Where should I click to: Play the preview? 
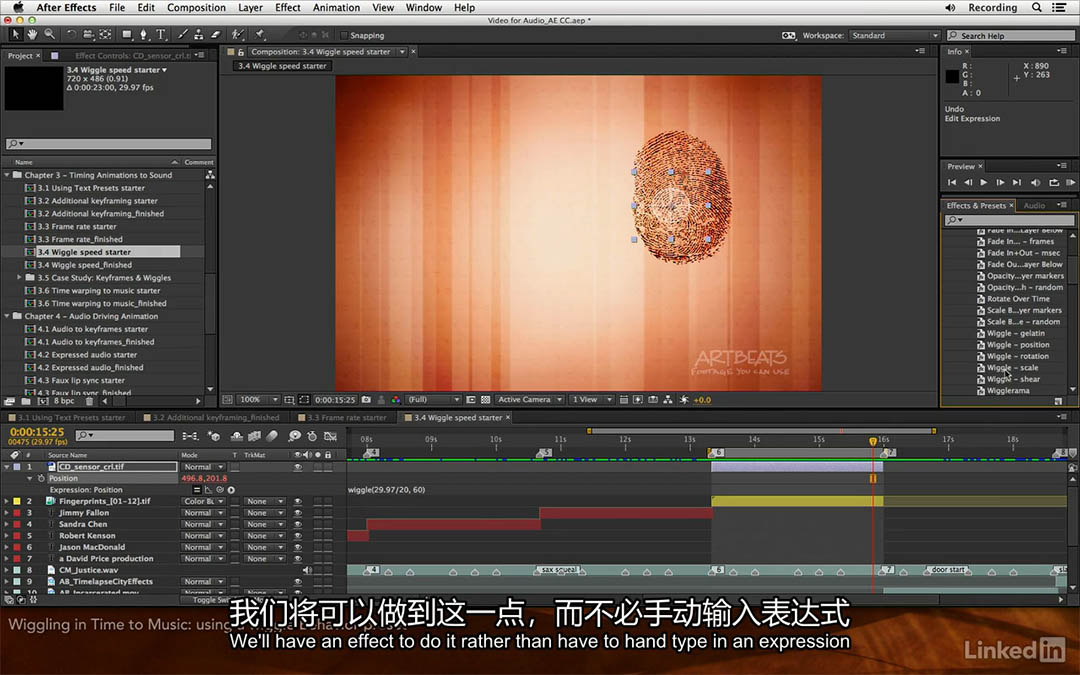[x=984, y=183]
